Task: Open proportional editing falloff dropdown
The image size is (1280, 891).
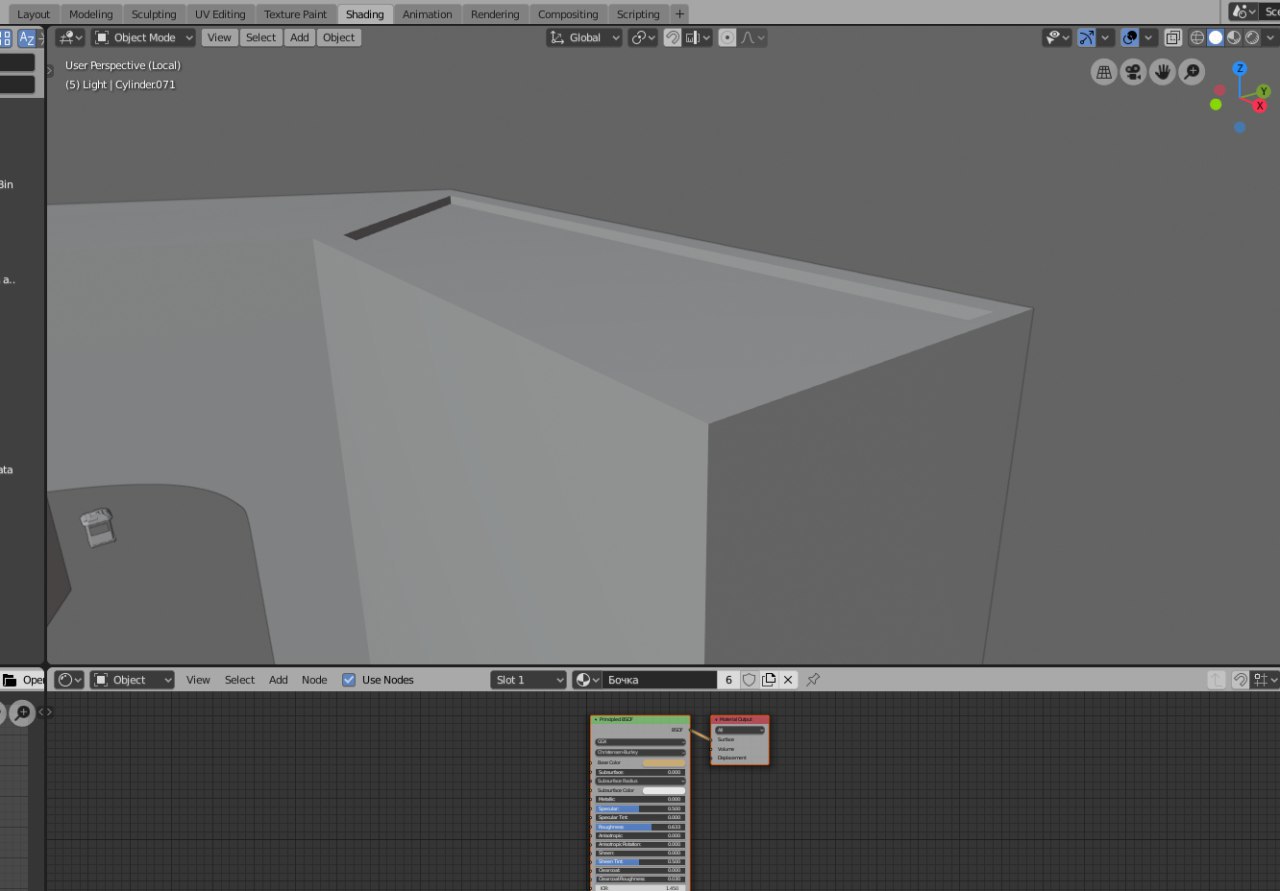Action: (753, 38)
